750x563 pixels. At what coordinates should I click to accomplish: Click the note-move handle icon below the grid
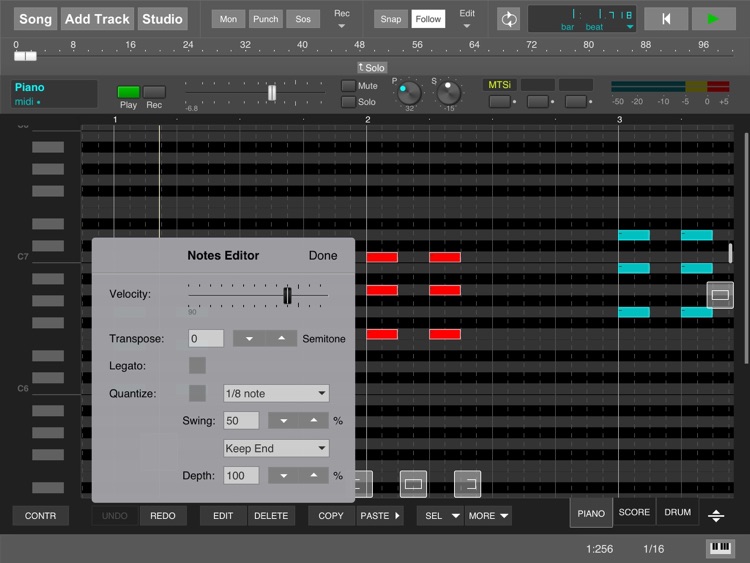[x=413, y=484]
